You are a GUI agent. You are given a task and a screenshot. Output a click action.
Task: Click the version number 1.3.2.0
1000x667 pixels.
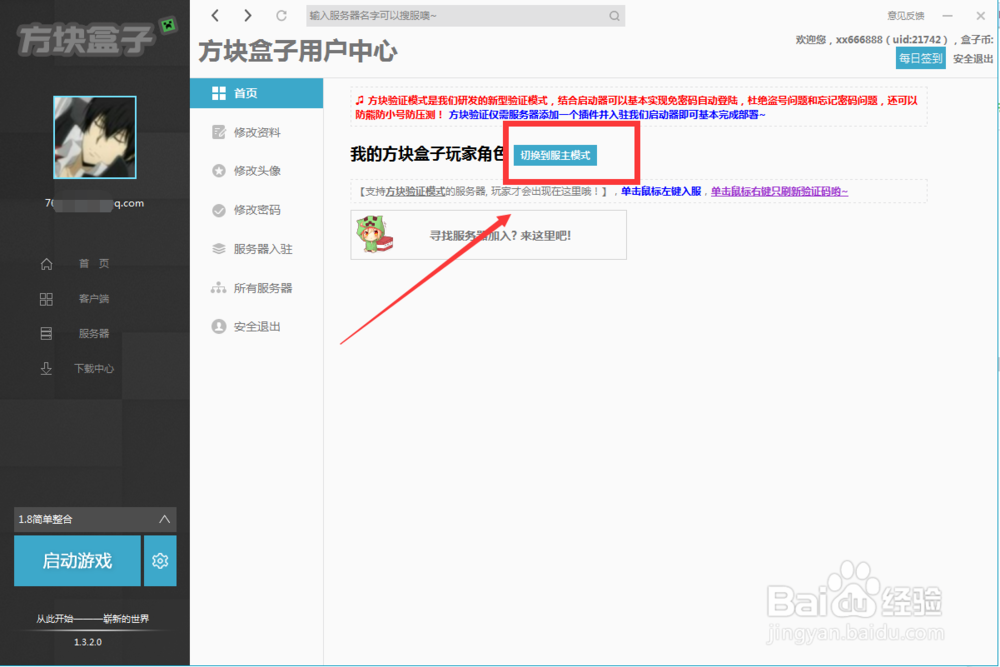[87, 642]
